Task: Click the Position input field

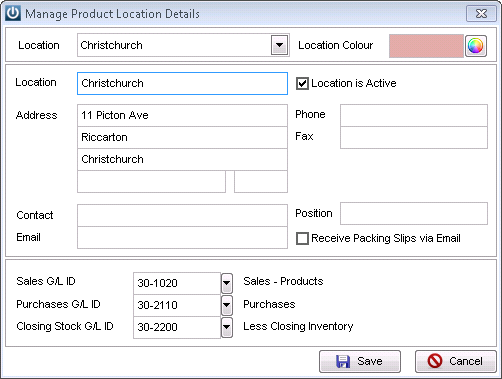Action: click(414, 213)
